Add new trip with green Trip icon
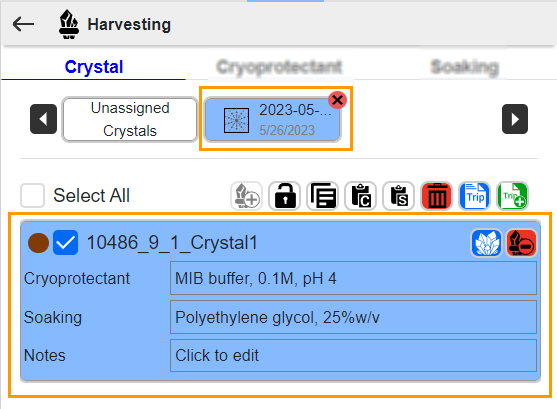This screenshot has width=557, height=409. [513, 196]
